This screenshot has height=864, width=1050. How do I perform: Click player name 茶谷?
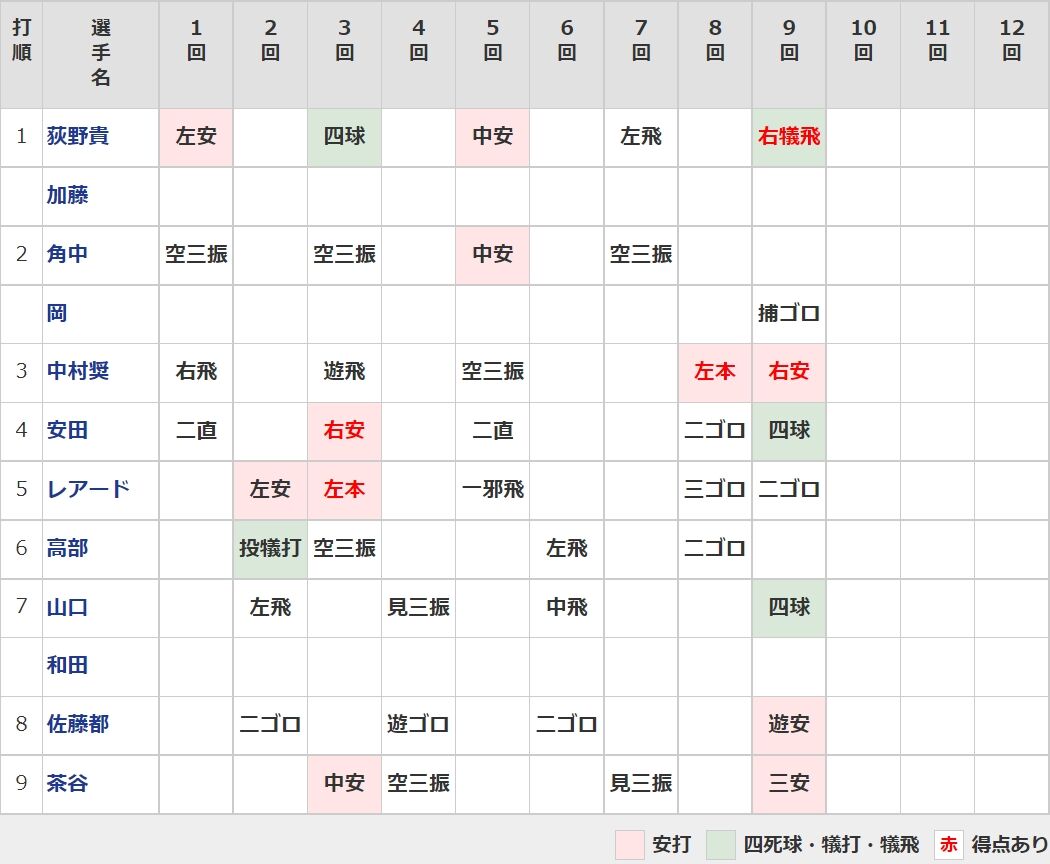(68, 783)
